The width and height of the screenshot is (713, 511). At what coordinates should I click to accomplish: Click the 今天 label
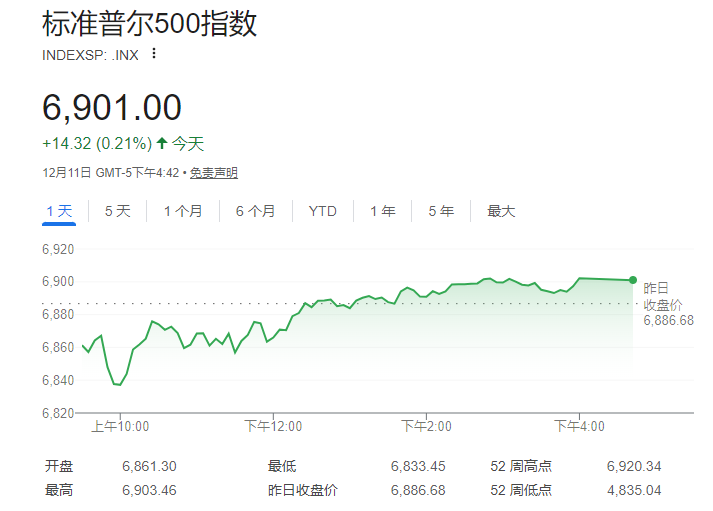[x=188, y=144]
